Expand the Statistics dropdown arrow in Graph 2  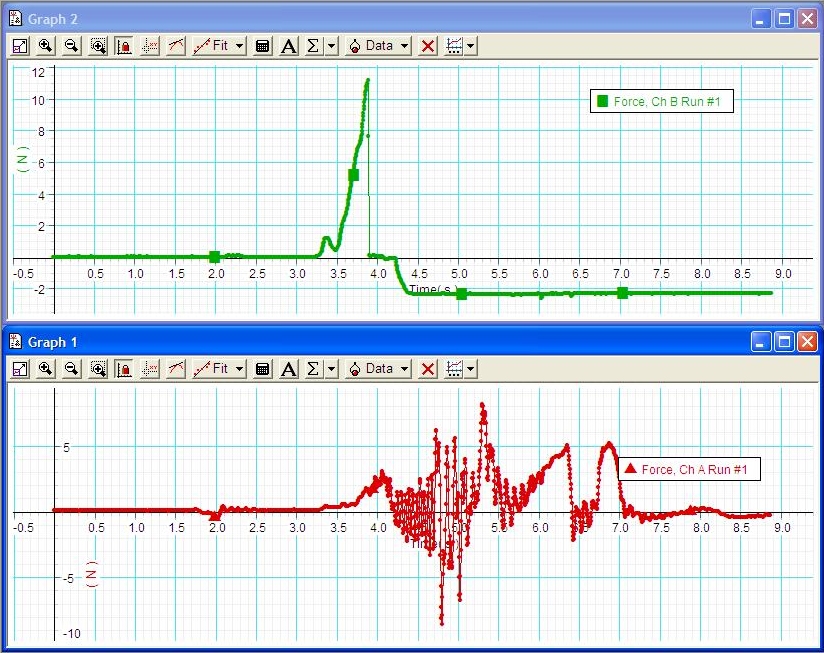pyautogui.click(x=331, y=46)
